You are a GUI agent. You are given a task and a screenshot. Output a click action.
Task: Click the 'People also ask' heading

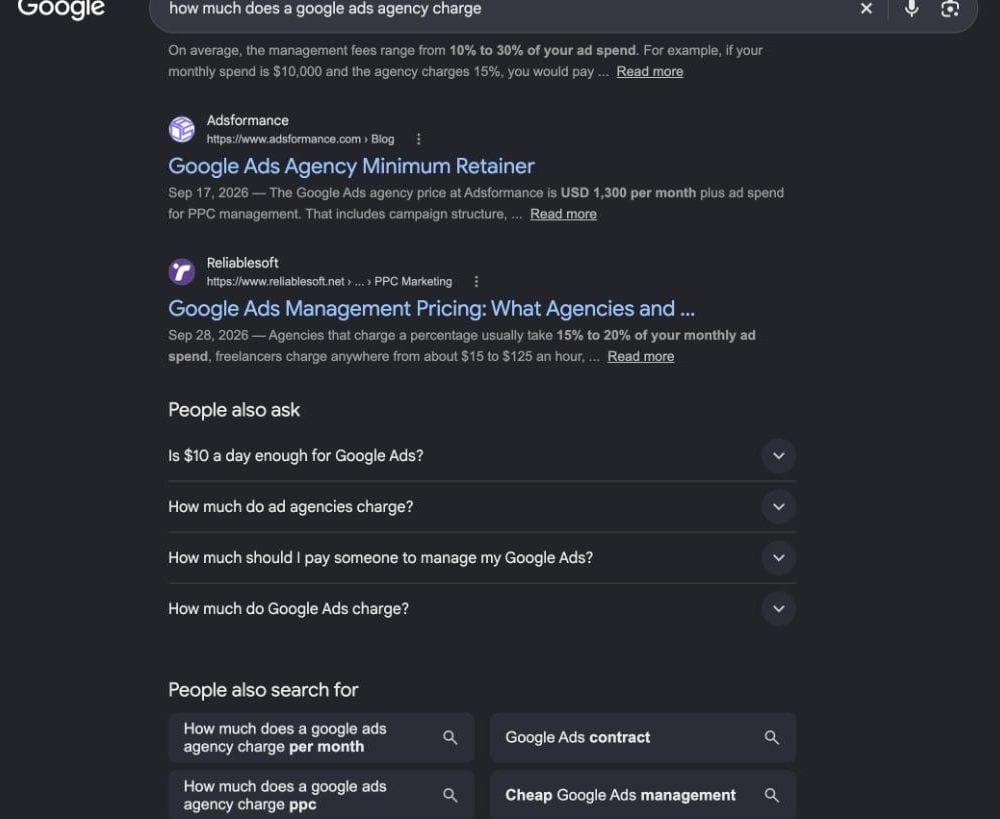[x=234, y=410]
